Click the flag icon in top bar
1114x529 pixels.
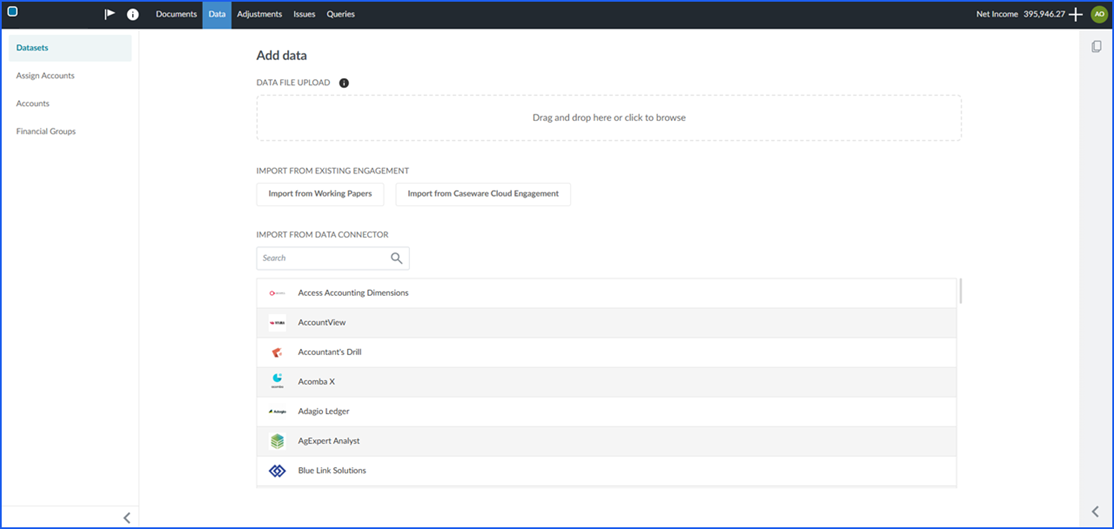coord(109,14)
